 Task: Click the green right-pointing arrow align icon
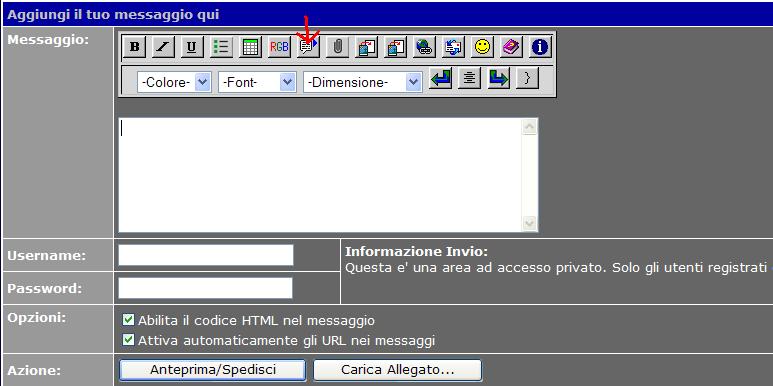point(498,79)
